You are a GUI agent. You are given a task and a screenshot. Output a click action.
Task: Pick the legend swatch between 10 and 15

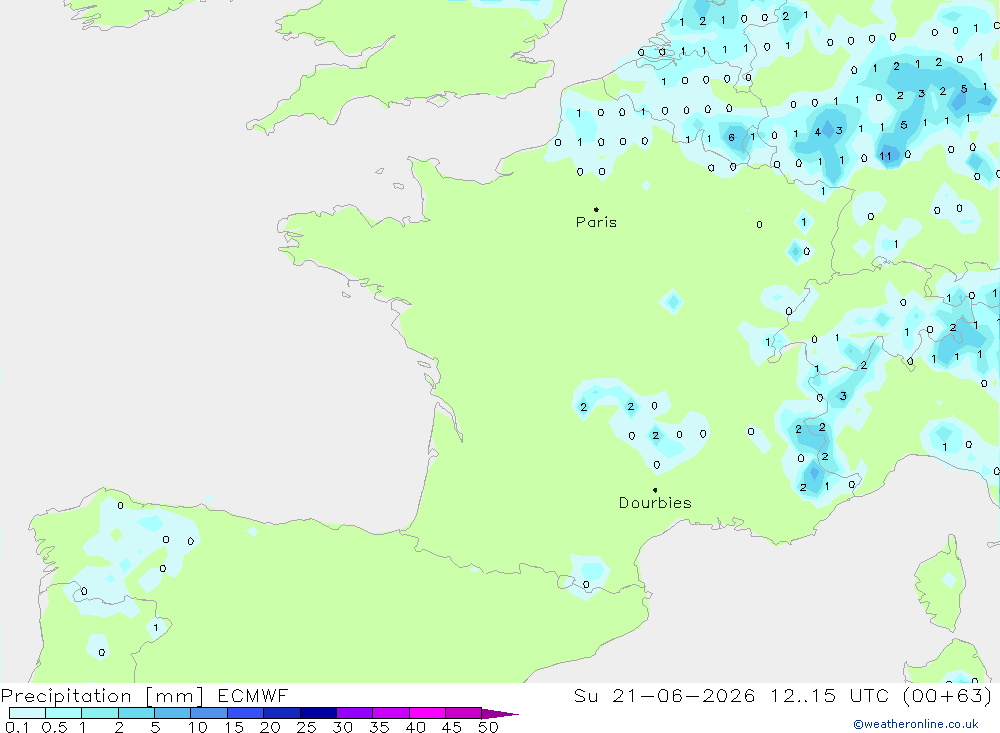coord(209,713)
